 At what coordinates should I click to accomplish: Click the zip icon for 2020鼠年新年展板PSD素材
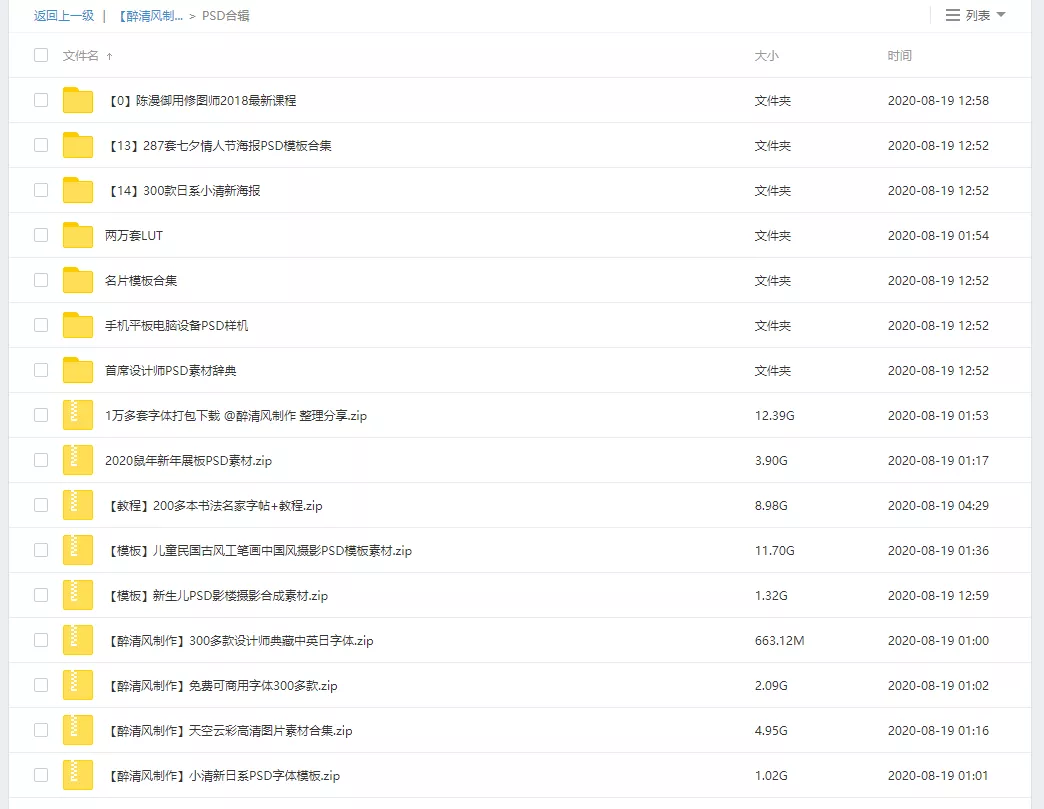[78, 460]
